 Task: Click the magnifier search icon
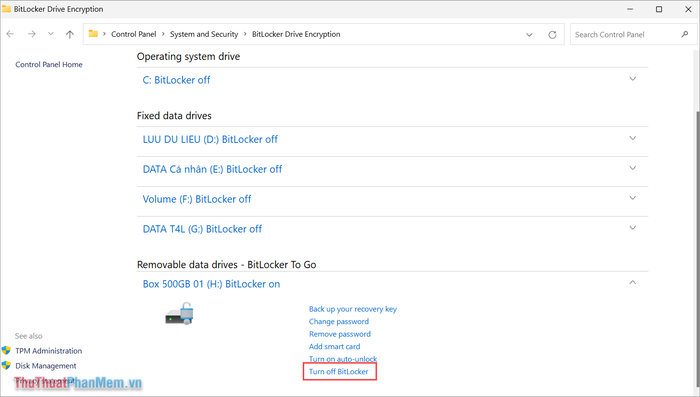click(685, 34)
